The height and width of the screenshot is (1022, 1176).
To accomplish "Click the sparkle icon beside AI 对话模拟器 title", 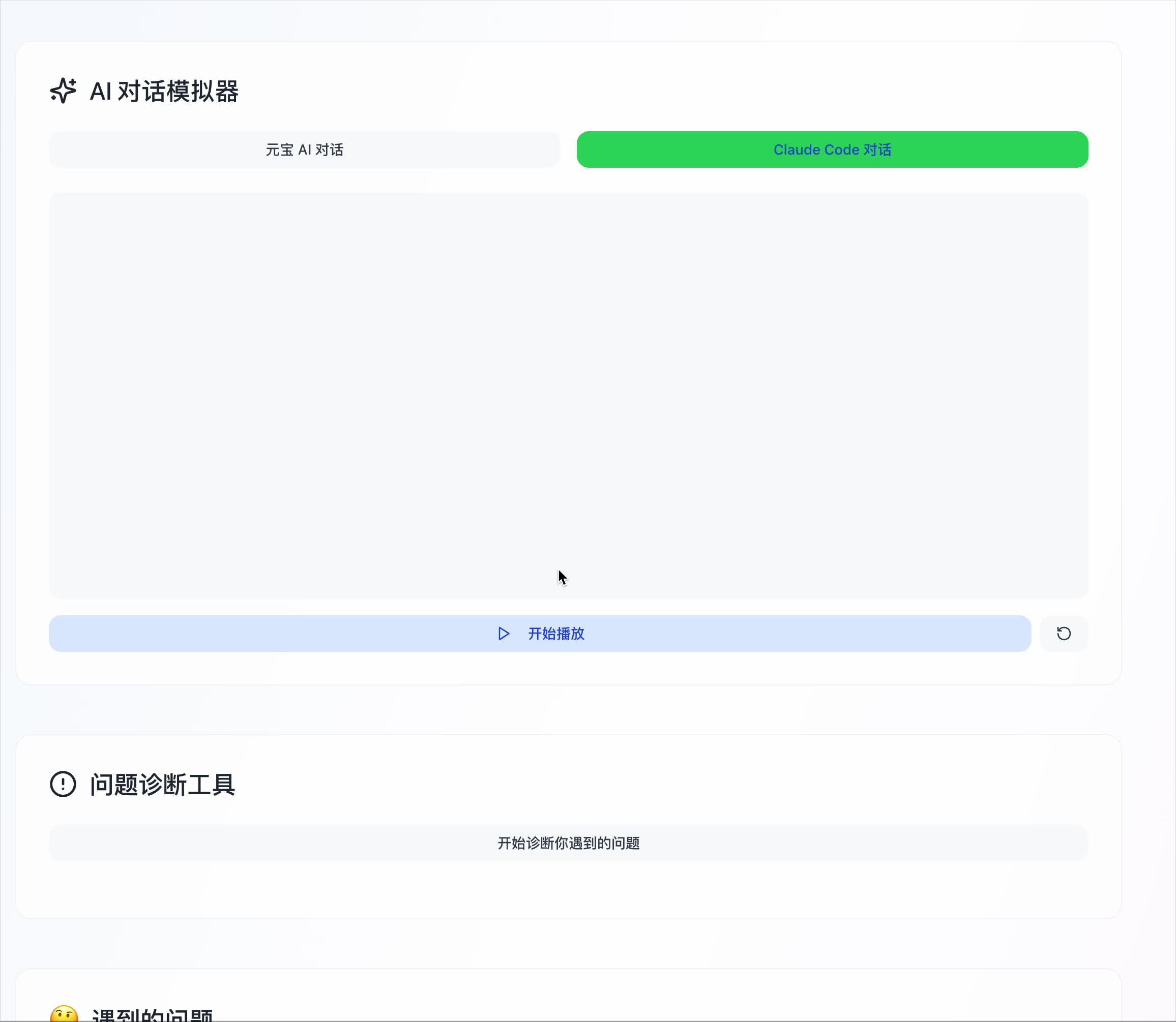I will 64,91.
